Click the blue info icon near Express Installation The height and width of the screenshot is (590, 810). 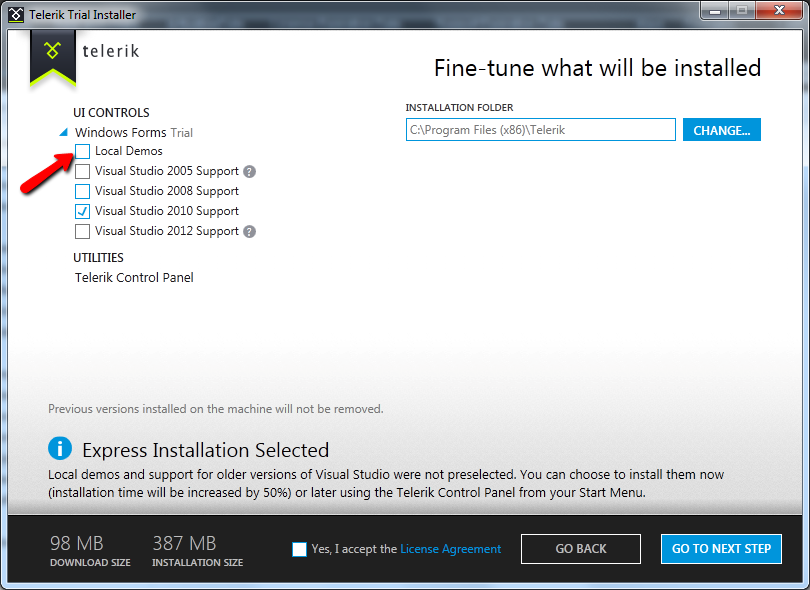60,449
